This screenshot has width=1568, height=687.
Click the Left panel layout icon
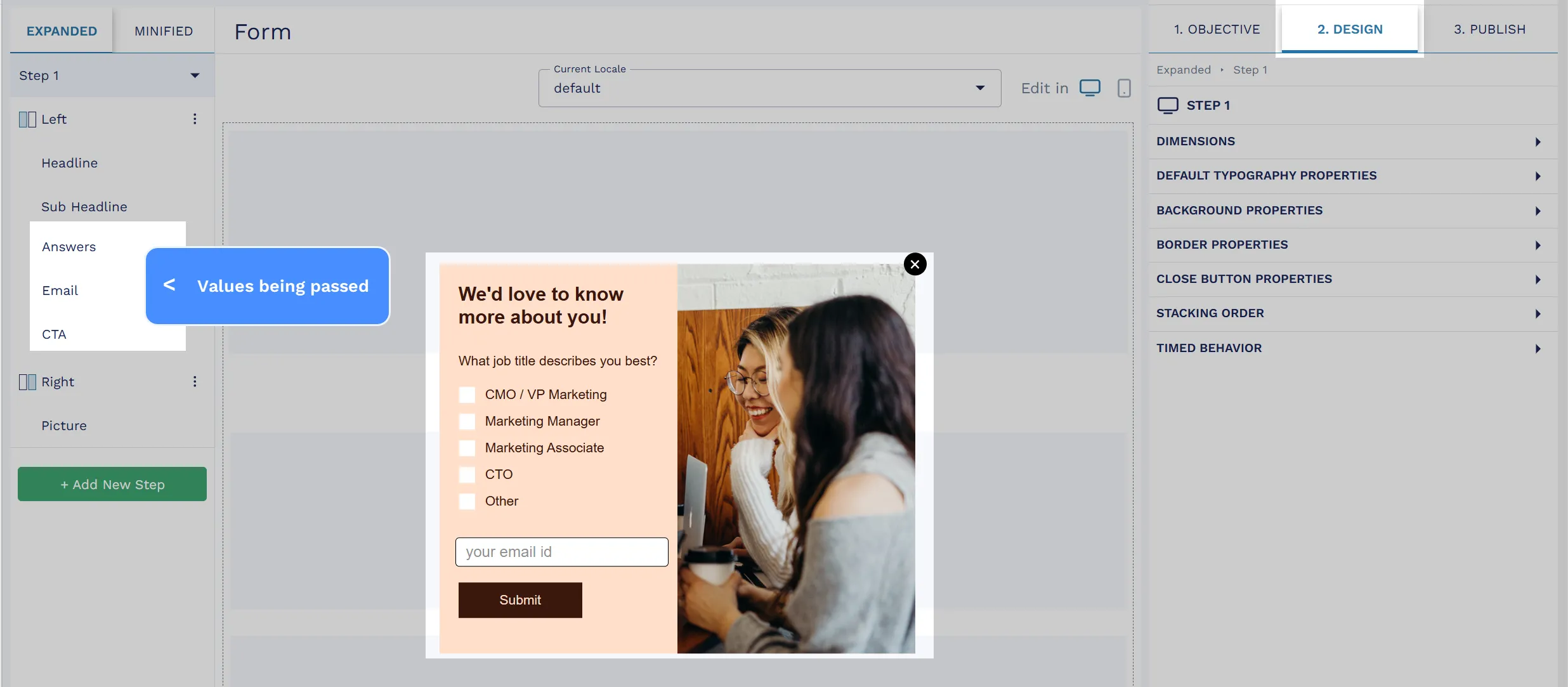[x=26, y=119]
